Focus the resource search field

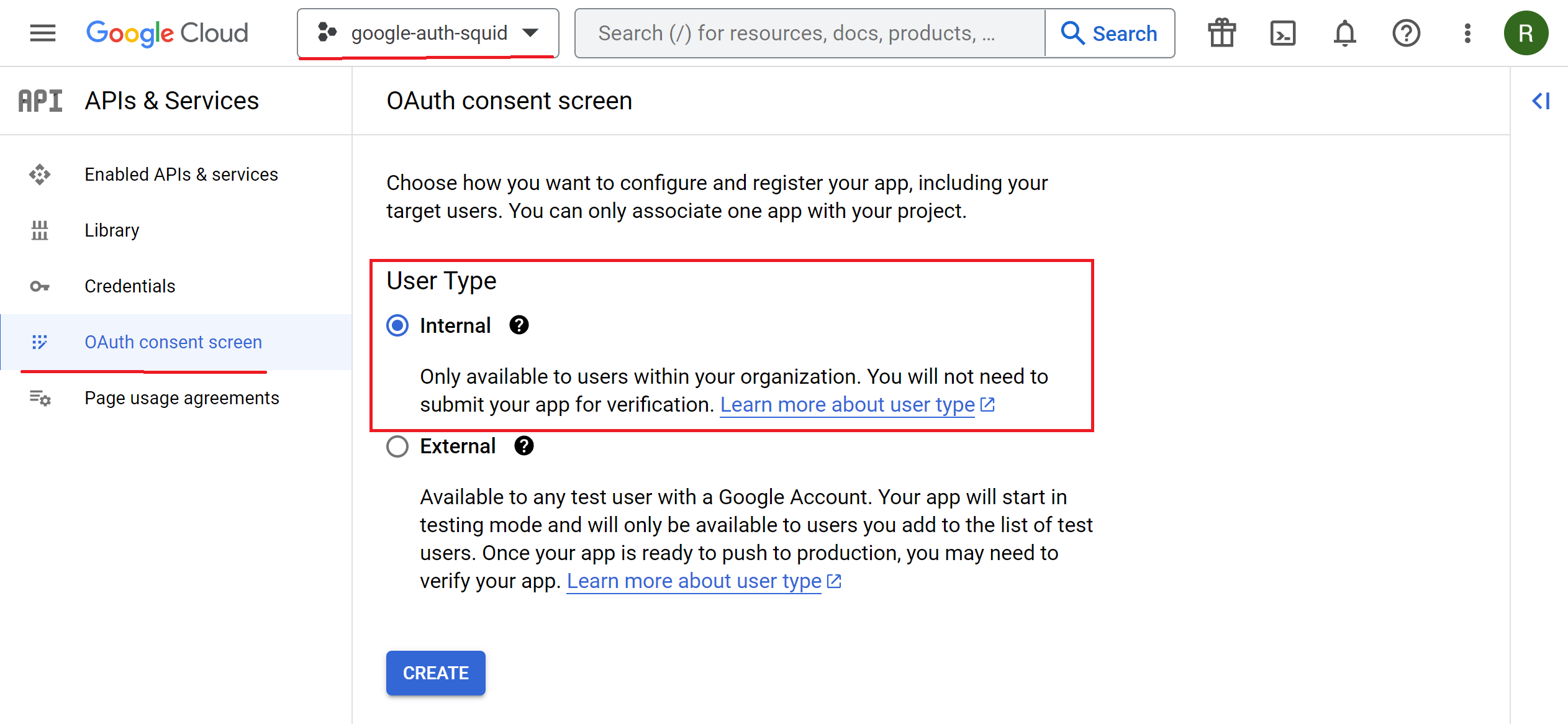coord(810,33)
